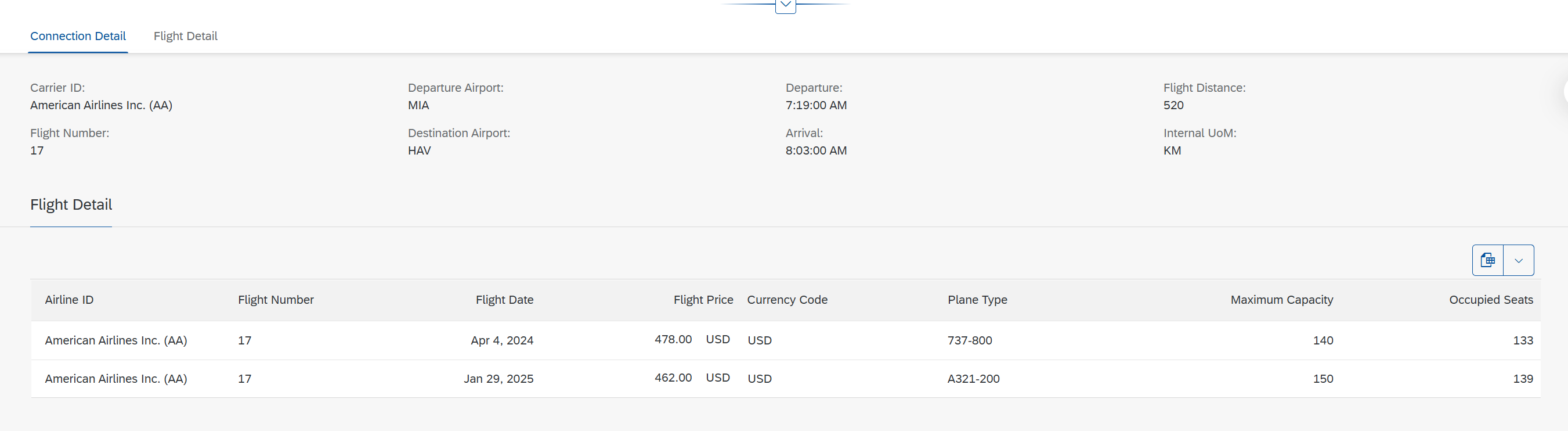1568x431 pixels.
Task: Switch to the Flight Detail tab
Action: 185,36
